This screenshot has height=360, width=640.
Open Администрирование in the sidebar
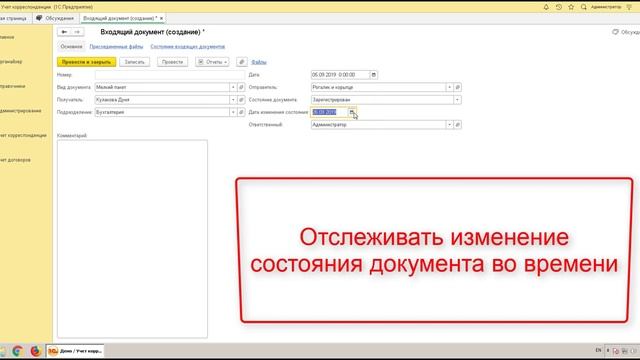pos(20,111)
